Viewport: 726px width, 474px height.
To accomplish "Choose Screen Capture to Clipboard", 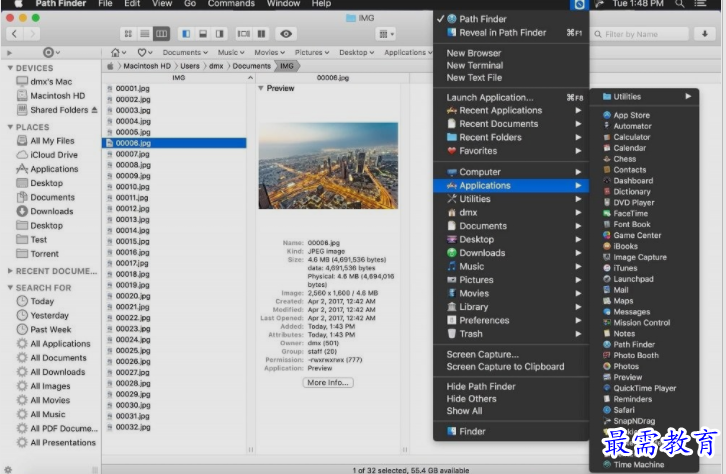I will pyautogui.click(x=511, y=367).
